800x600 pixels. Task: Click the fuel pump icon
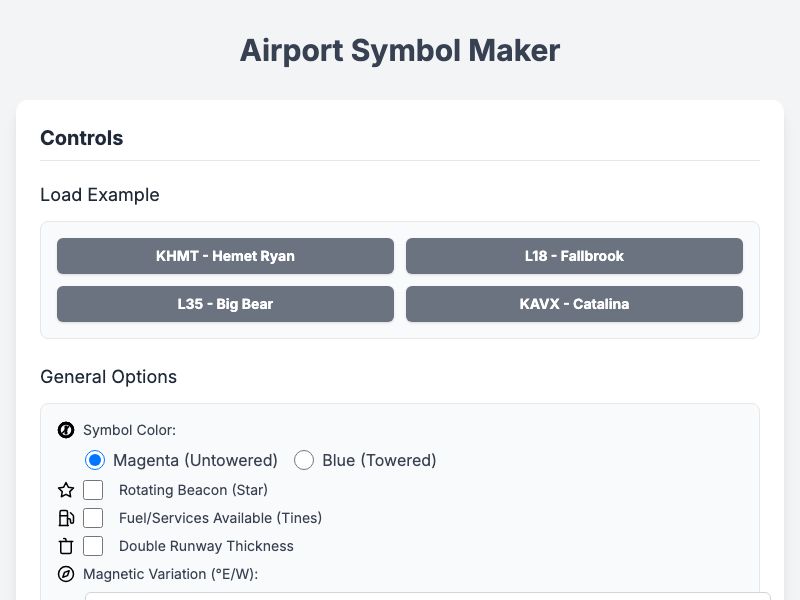tap(65, 518)
